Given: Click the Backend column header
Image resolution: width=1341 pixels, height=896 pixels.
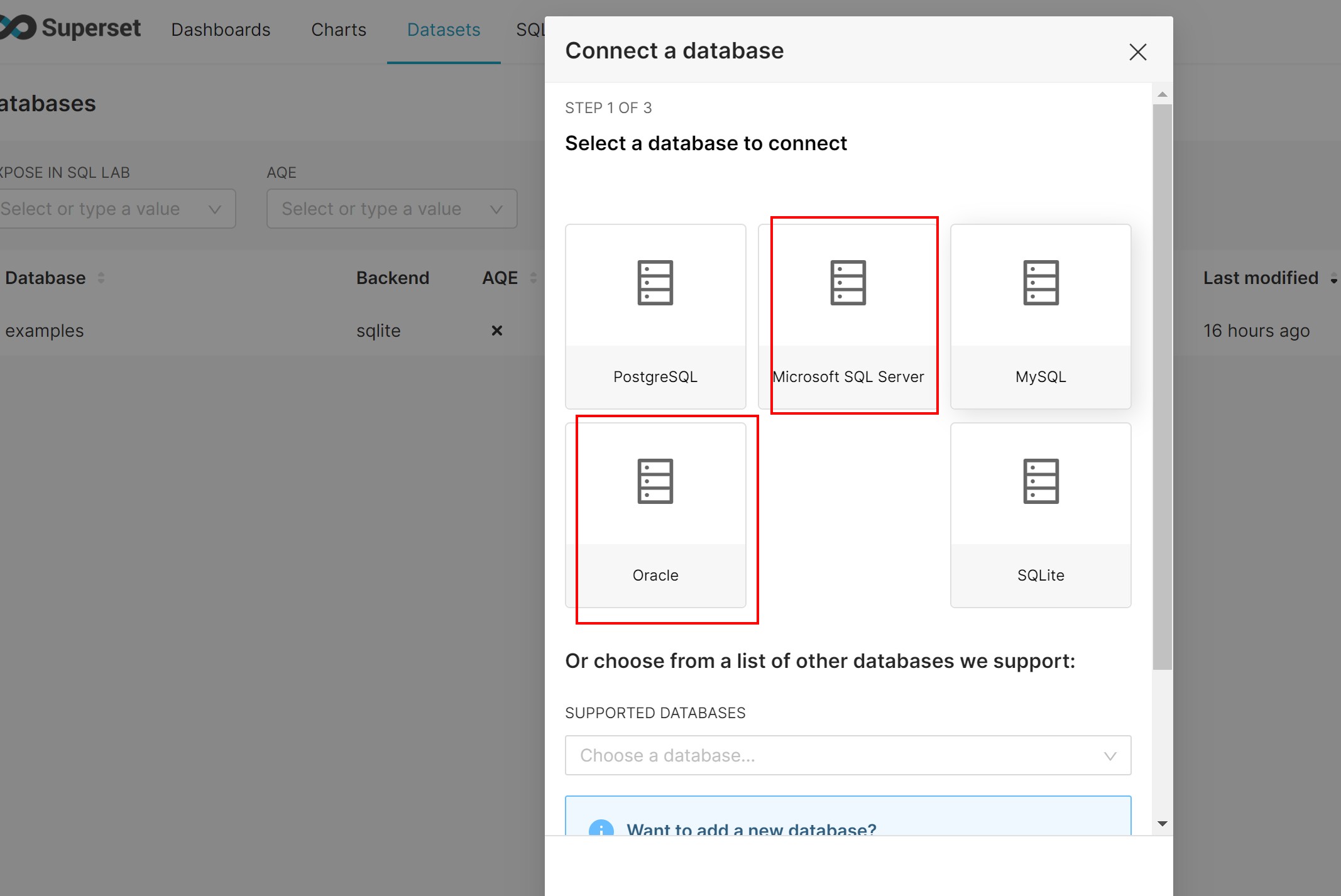Looking at the screenshot, I should pos(393,278).
